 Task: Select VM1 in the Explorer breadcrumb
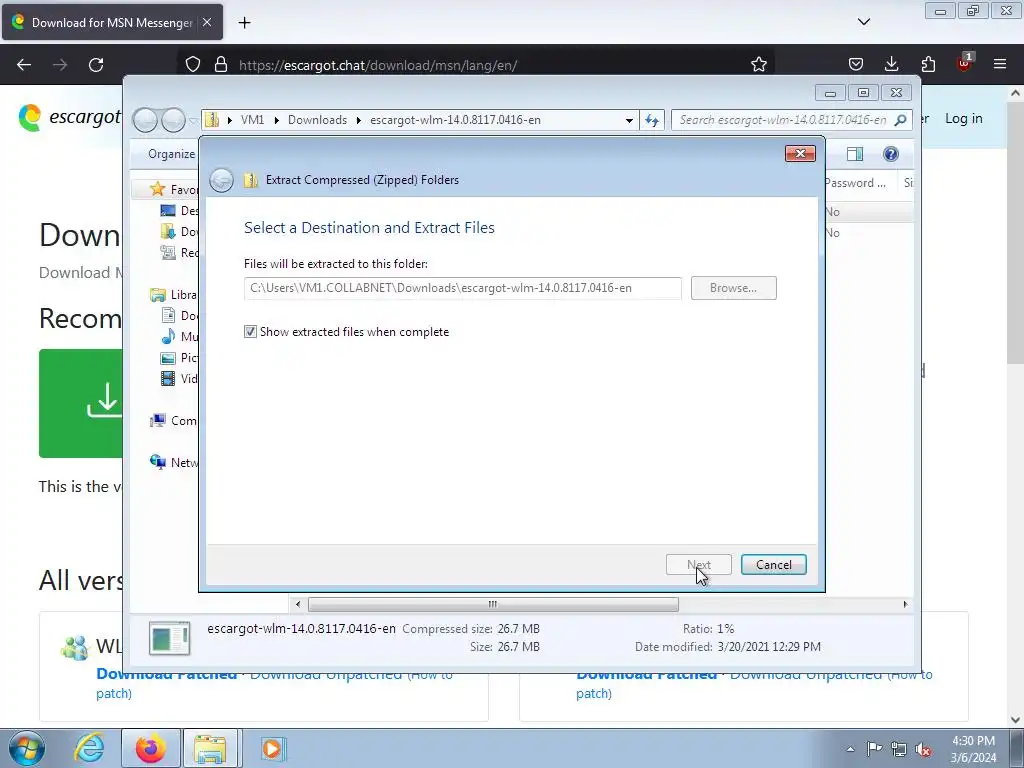[252, 120]
